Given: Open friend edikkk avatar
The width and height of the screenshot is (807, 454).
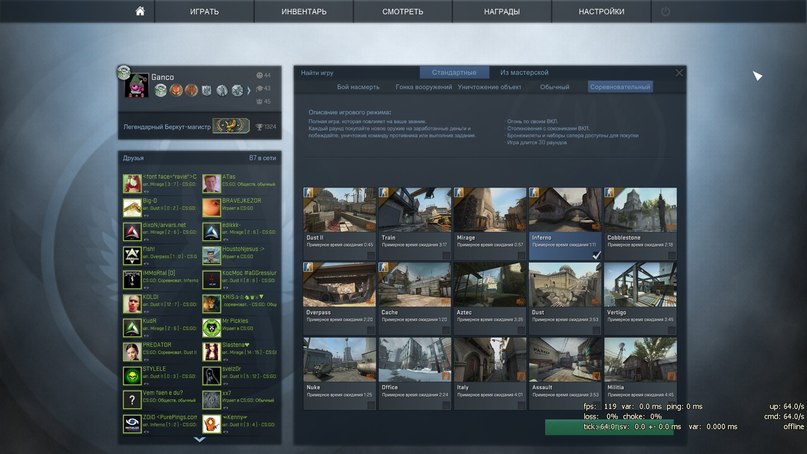Looking at the screenshot, I should [x=212, y=232].
